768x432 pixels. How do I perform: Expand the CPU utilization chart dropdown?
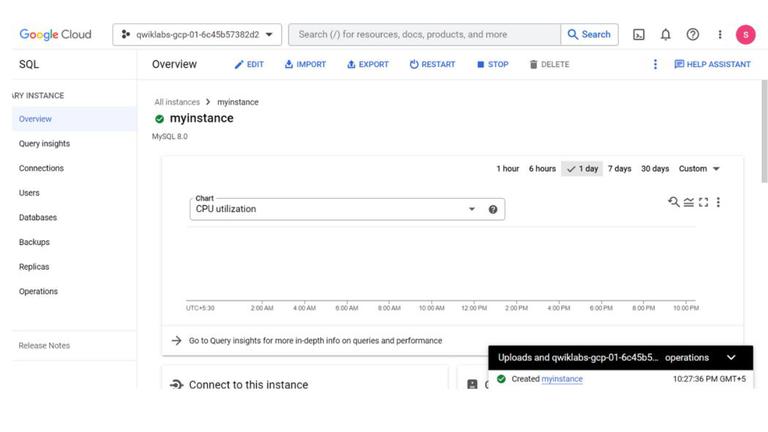472,209
